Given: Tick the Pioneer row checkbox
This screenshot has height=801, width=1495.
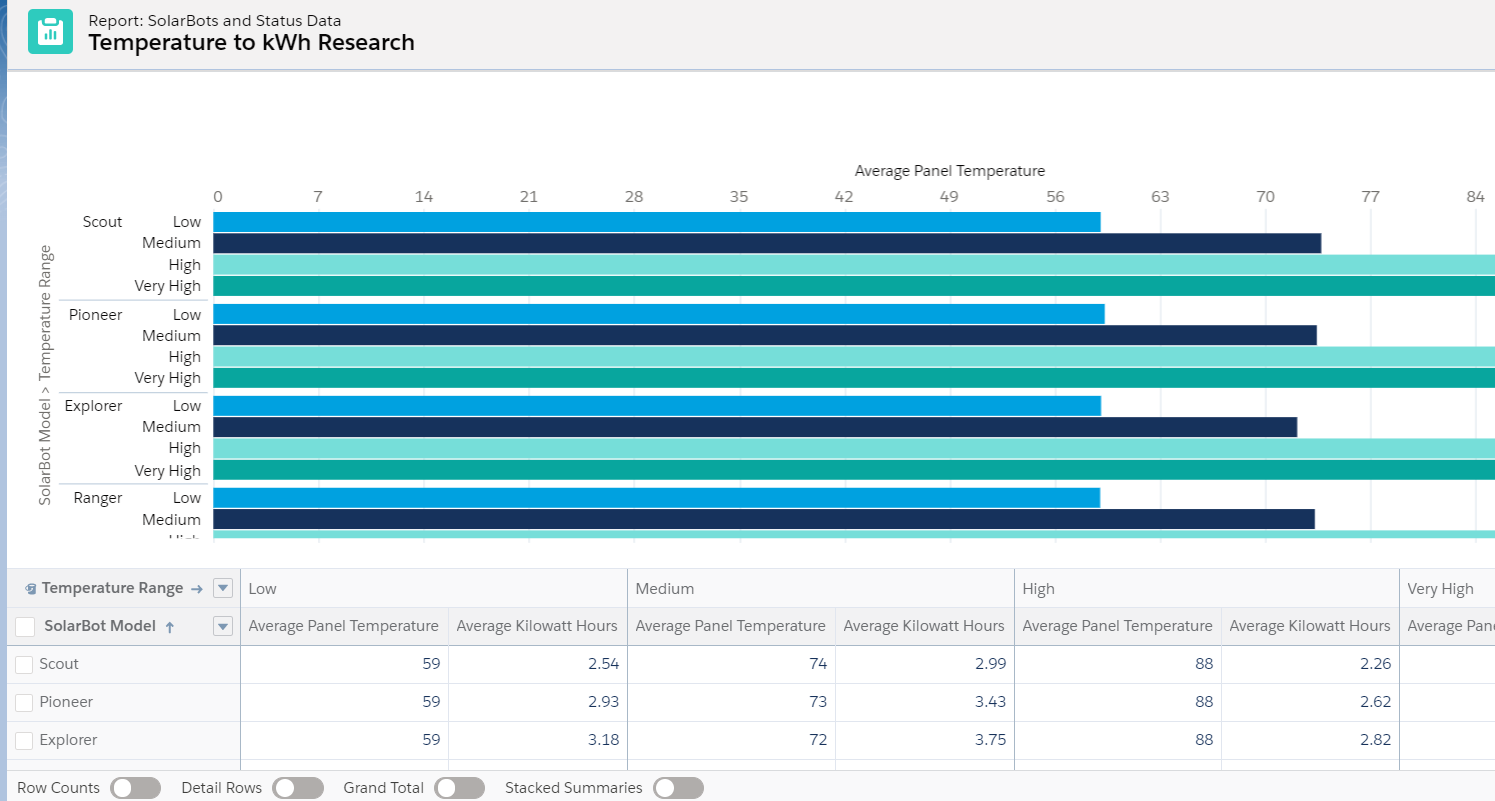Looking at the screenshot, I should [25, 703].
